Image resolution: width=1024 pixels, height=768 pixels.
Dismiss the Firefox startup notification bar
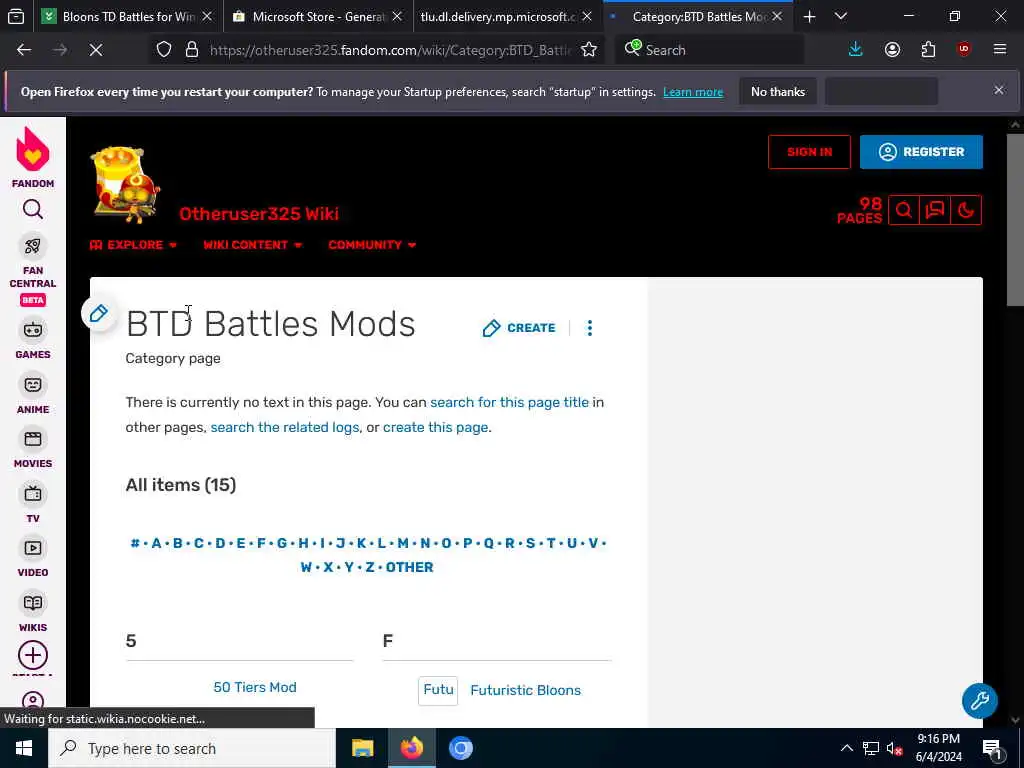[x=999, y=90]
